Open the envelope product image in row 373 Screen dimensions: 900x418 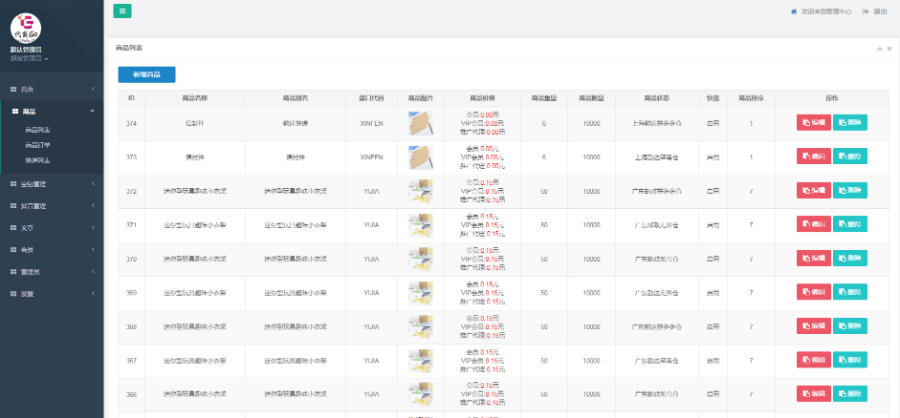tap(421, 157)
